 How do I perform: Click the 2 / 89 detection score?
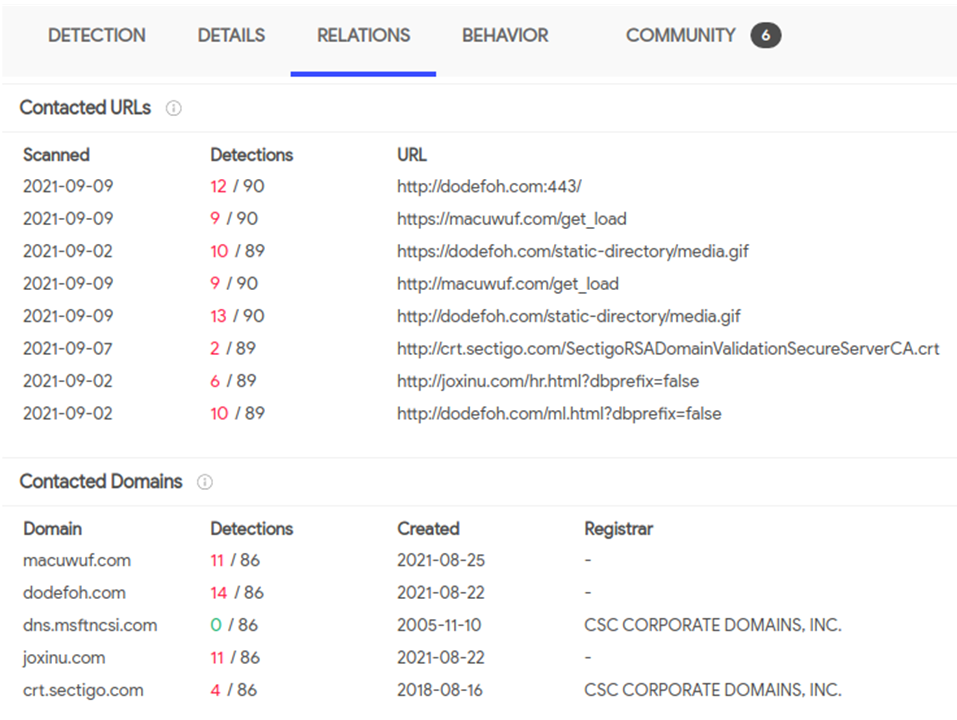coord(233,348)
